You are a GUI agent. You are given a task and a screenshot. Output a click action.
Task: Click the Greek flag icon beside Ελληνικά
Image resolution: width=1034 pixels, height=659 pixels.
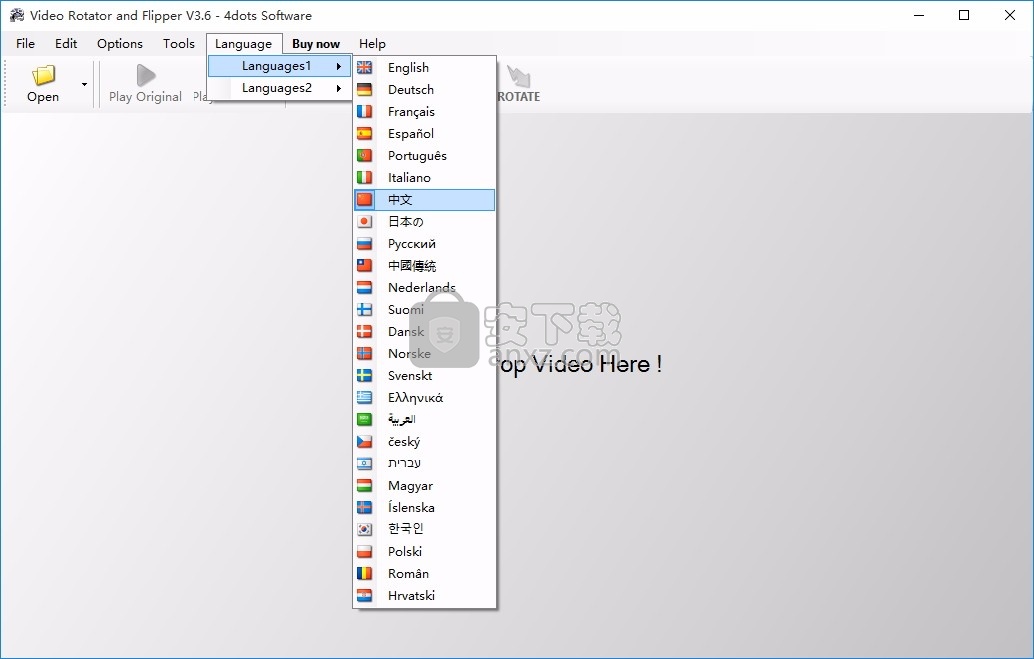click(364, 397)
